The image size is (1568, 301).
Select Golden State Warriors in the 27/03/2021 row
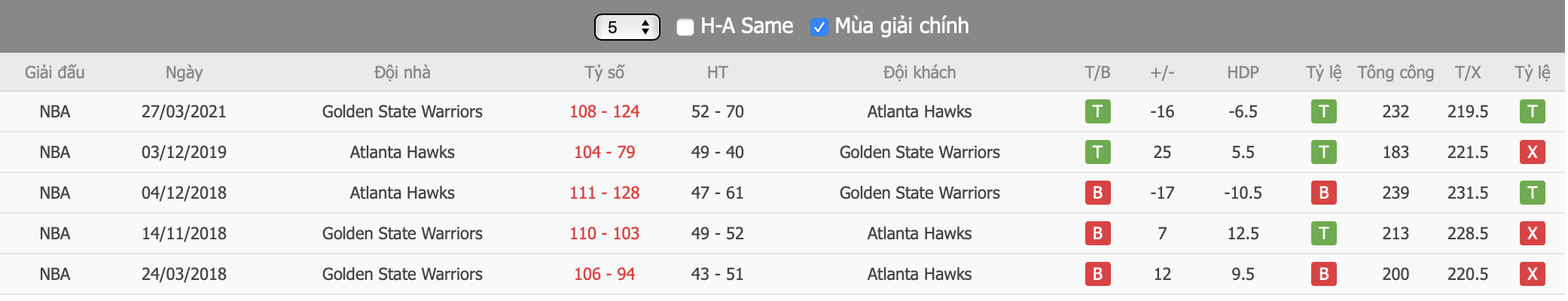click(402, 111)
